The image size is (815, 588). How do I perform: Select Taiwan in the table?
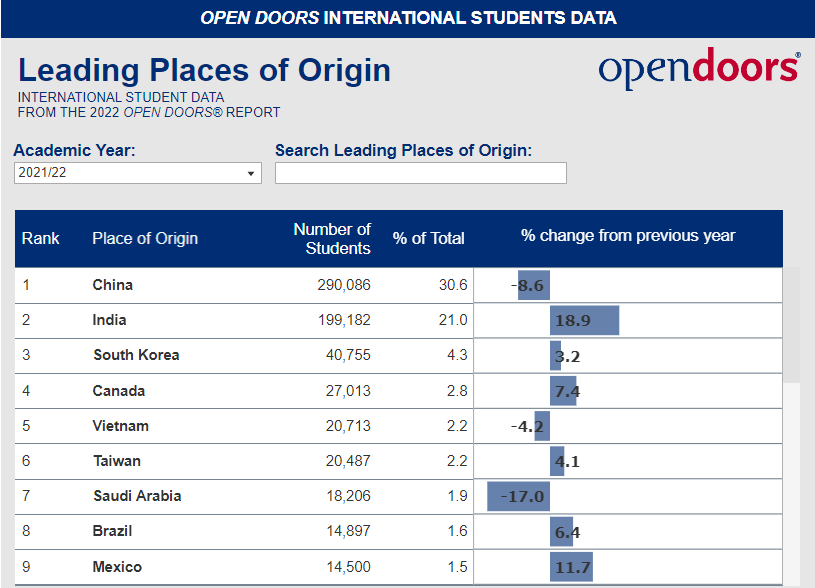[x=117, y=461]
